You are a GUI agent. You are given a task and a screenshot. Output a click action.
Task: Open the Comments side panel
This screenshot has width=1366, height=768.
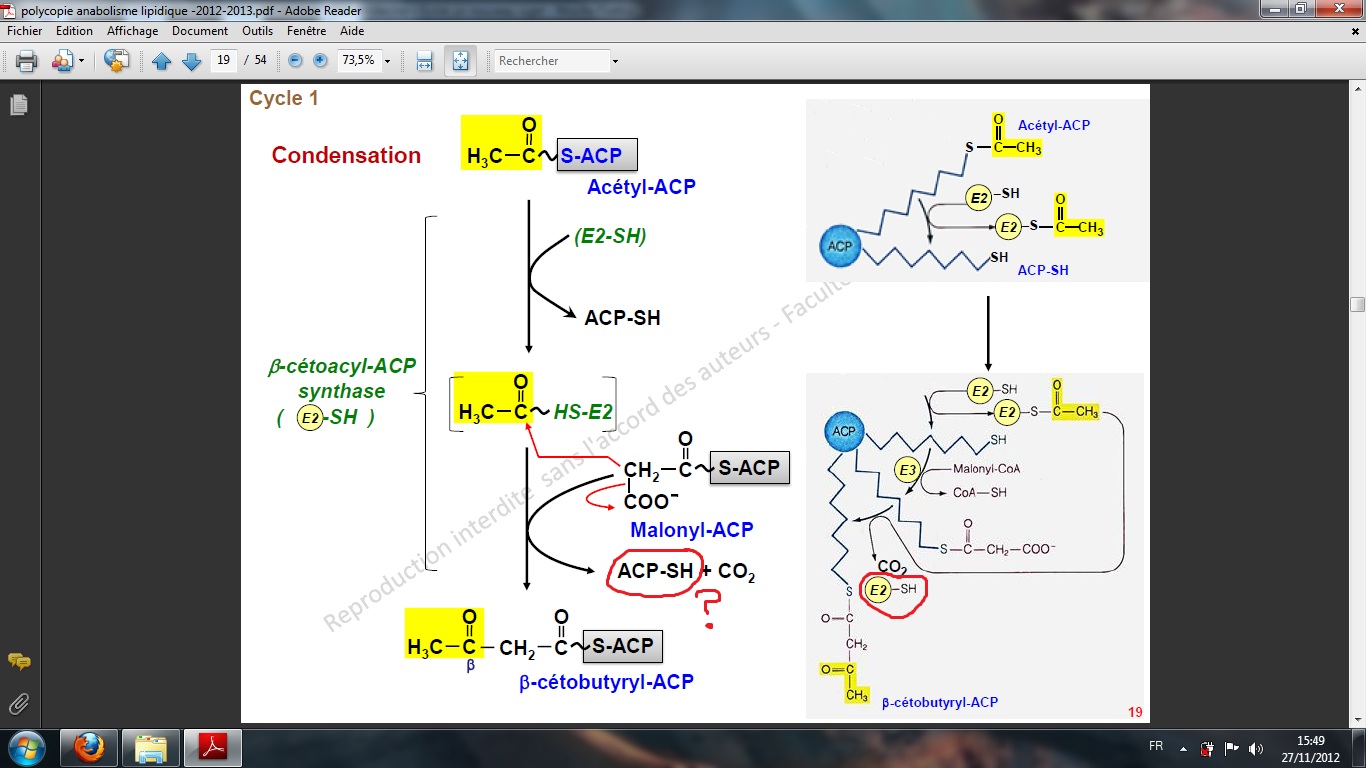pos(18,661)
